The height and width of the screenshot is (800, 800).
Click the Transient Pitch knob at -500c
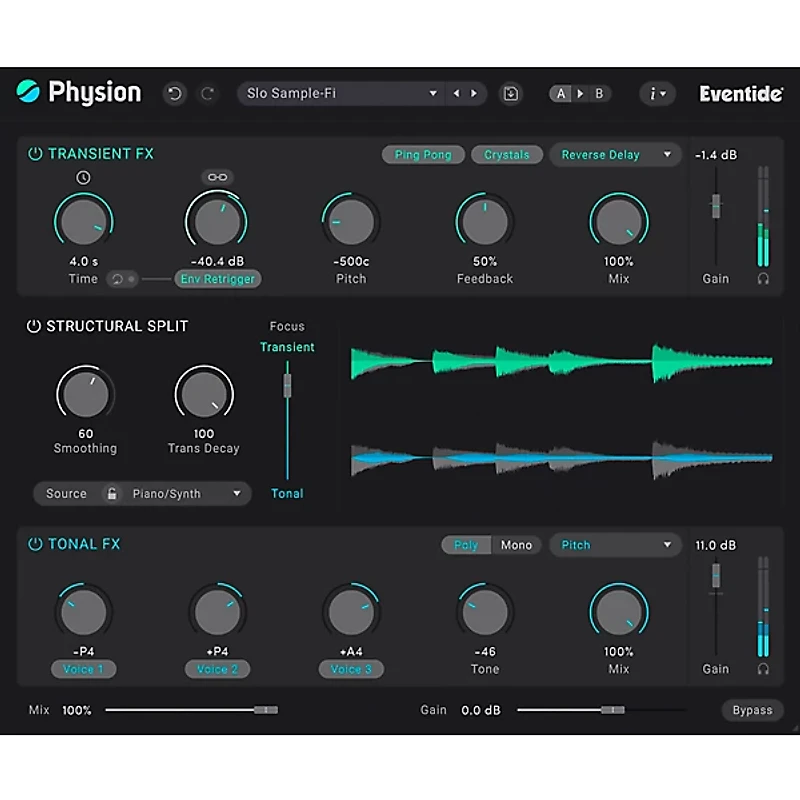(x=351, y=222)
